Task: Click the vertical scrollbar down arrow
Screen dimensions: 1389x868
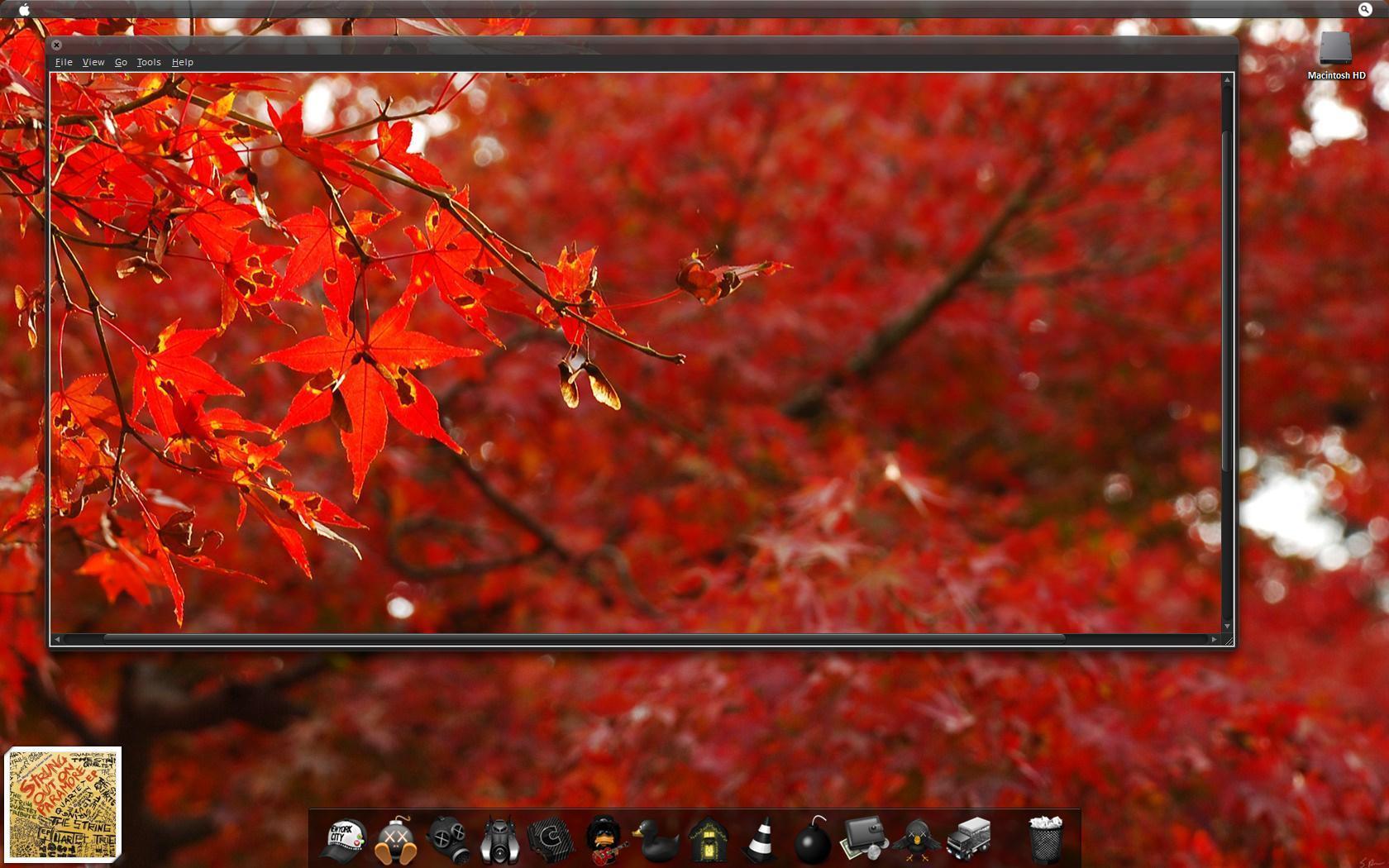Action: click(x=1227, y=626)
